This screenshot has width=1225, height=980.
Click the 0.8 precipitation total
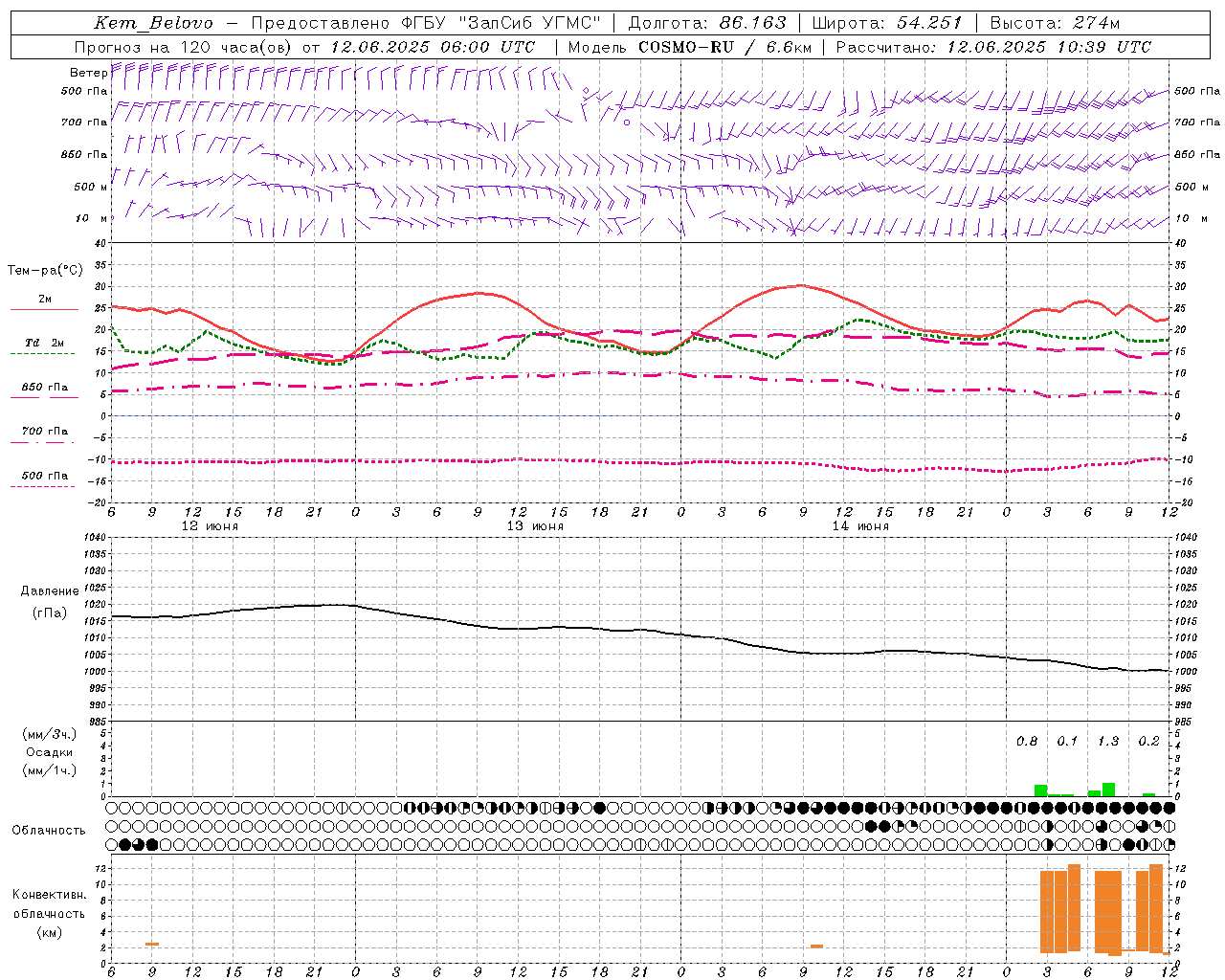click(x=1027, y=741)
